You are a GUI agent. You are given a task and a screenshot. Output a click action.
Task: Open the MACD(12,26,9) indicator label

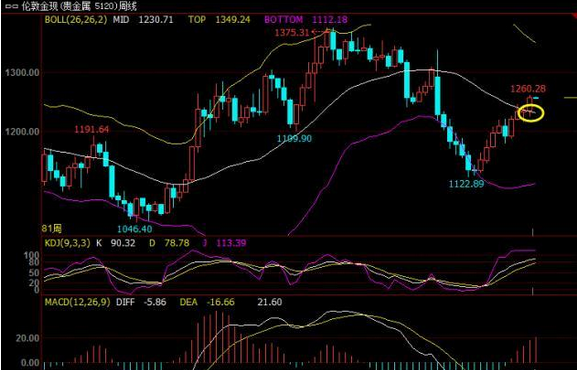[77, 302]
